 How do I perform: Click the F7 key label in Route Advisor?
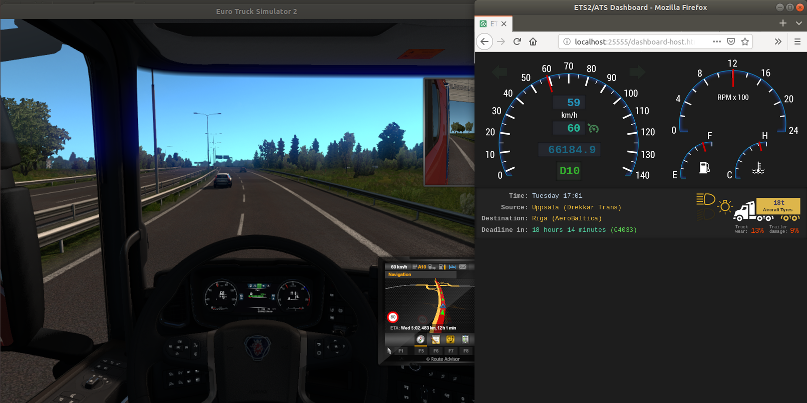tap(451, 351)
